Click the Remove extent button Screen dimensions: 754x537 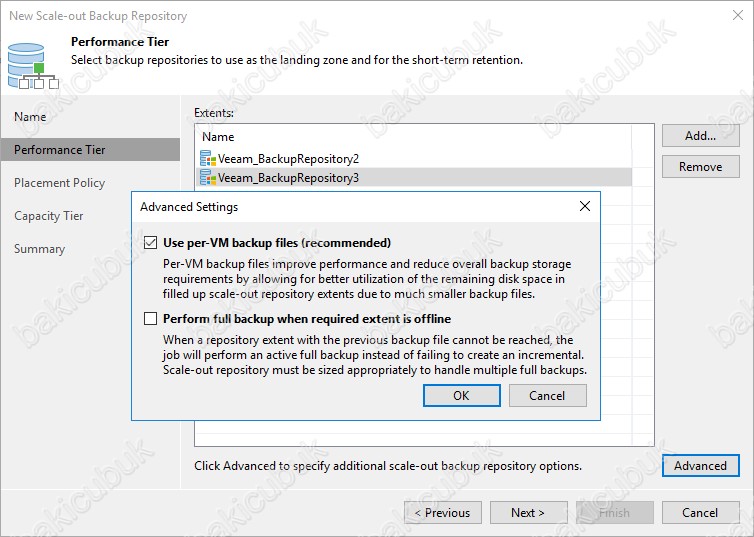(x=701, y=167)
